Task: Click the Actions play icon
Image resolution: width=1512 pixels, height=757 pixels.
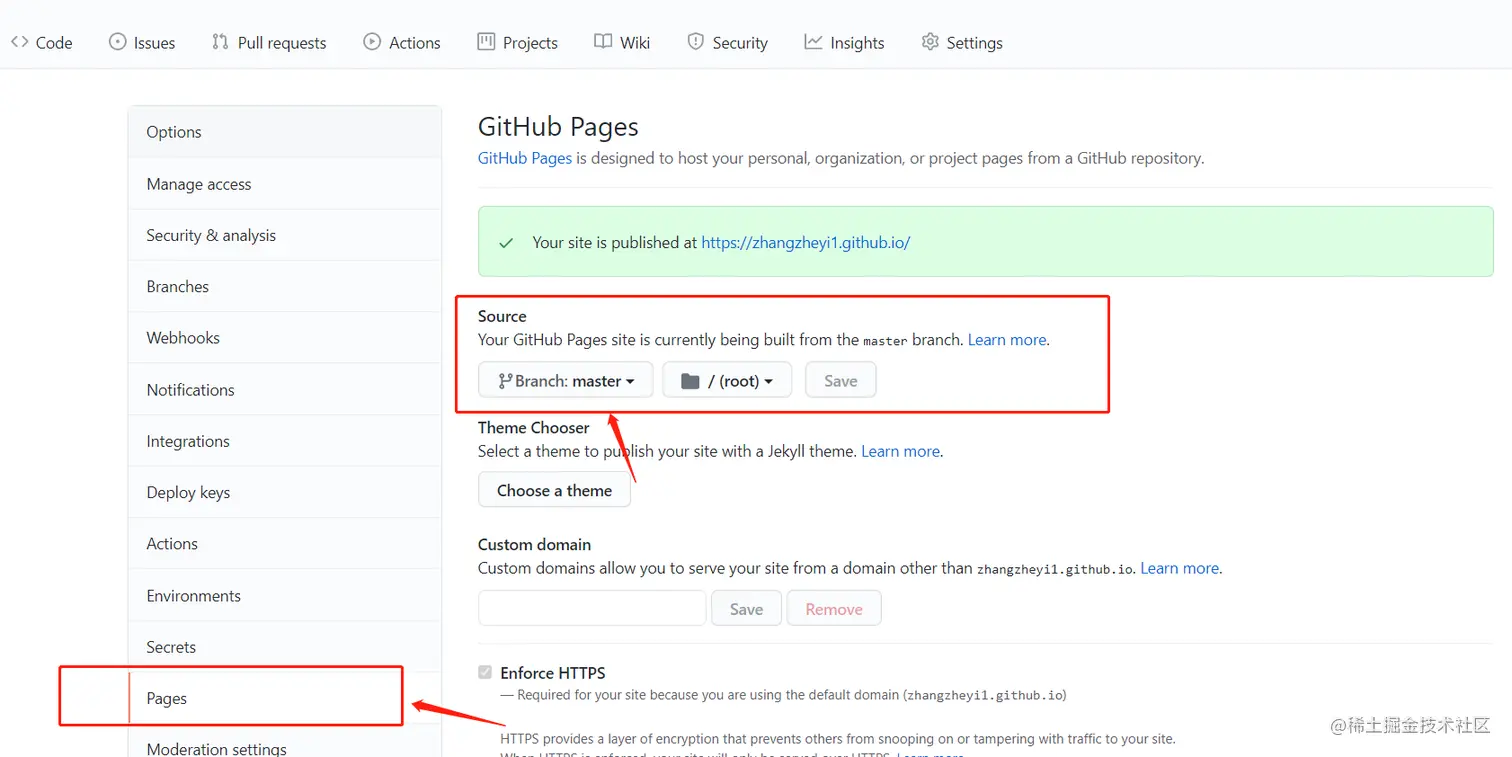Action: (x=372, y=42)
